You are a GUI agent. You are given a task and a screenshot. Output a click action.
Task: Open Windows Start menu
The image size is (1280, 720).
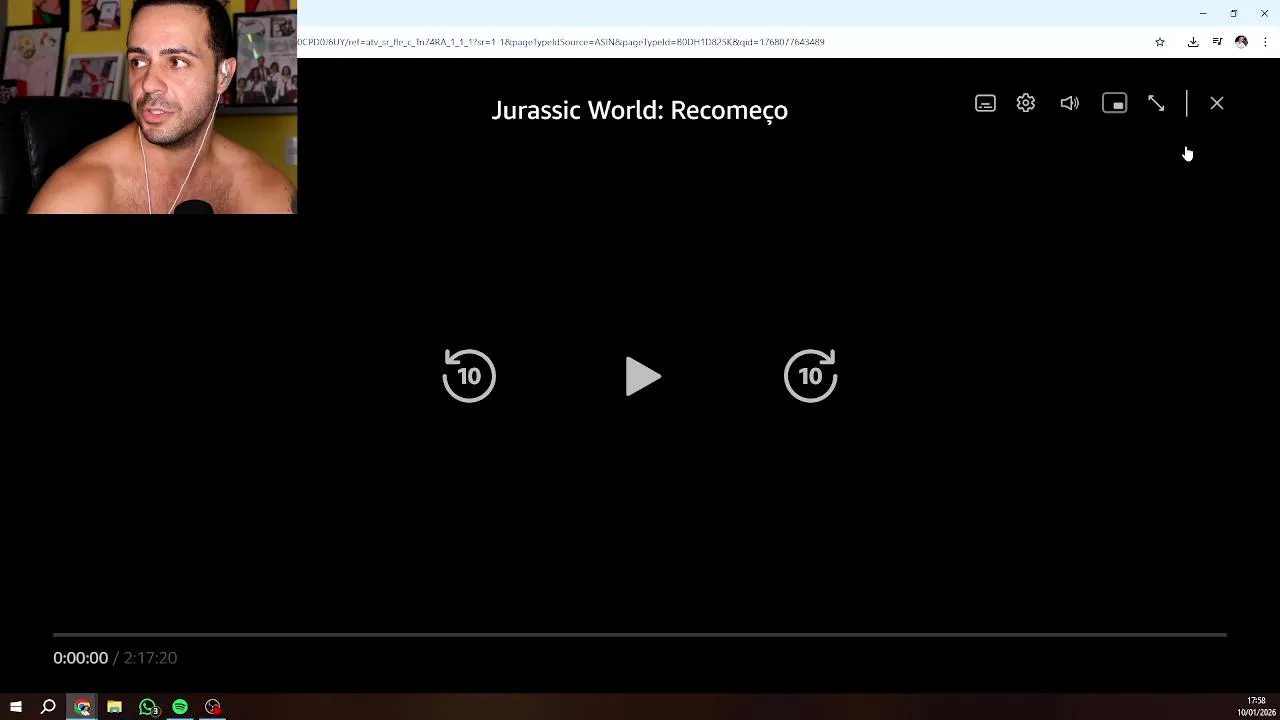click(16, 707)
